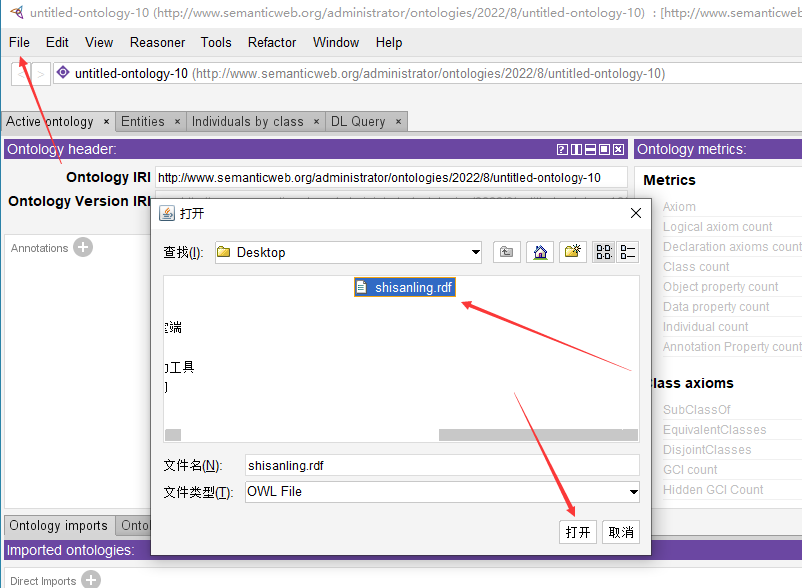Viewport: 802px width, 588px height.
Task: Switch the file dialog to list view
Action: pos(604,252)
